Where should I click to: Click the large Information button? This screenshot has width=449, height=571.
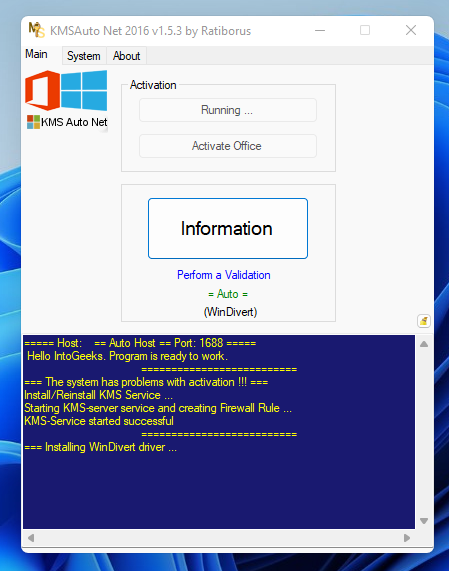(x=228, y=228)
